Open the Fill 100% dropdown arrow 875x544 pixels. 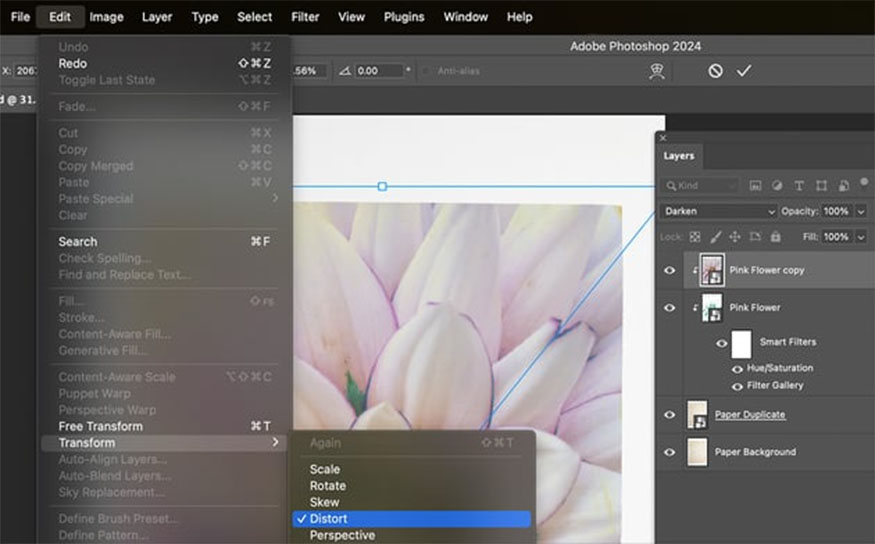click(861, 237)
